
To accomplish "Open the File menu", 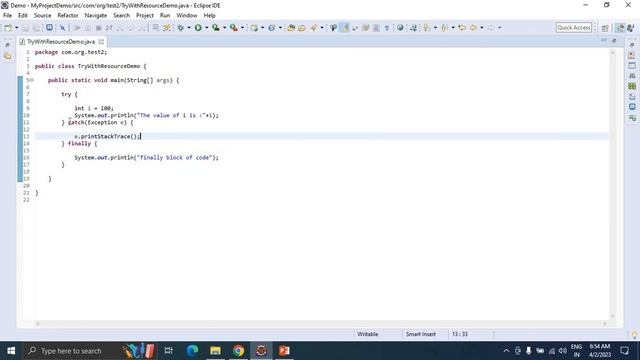I will click(x=7, y=16).
